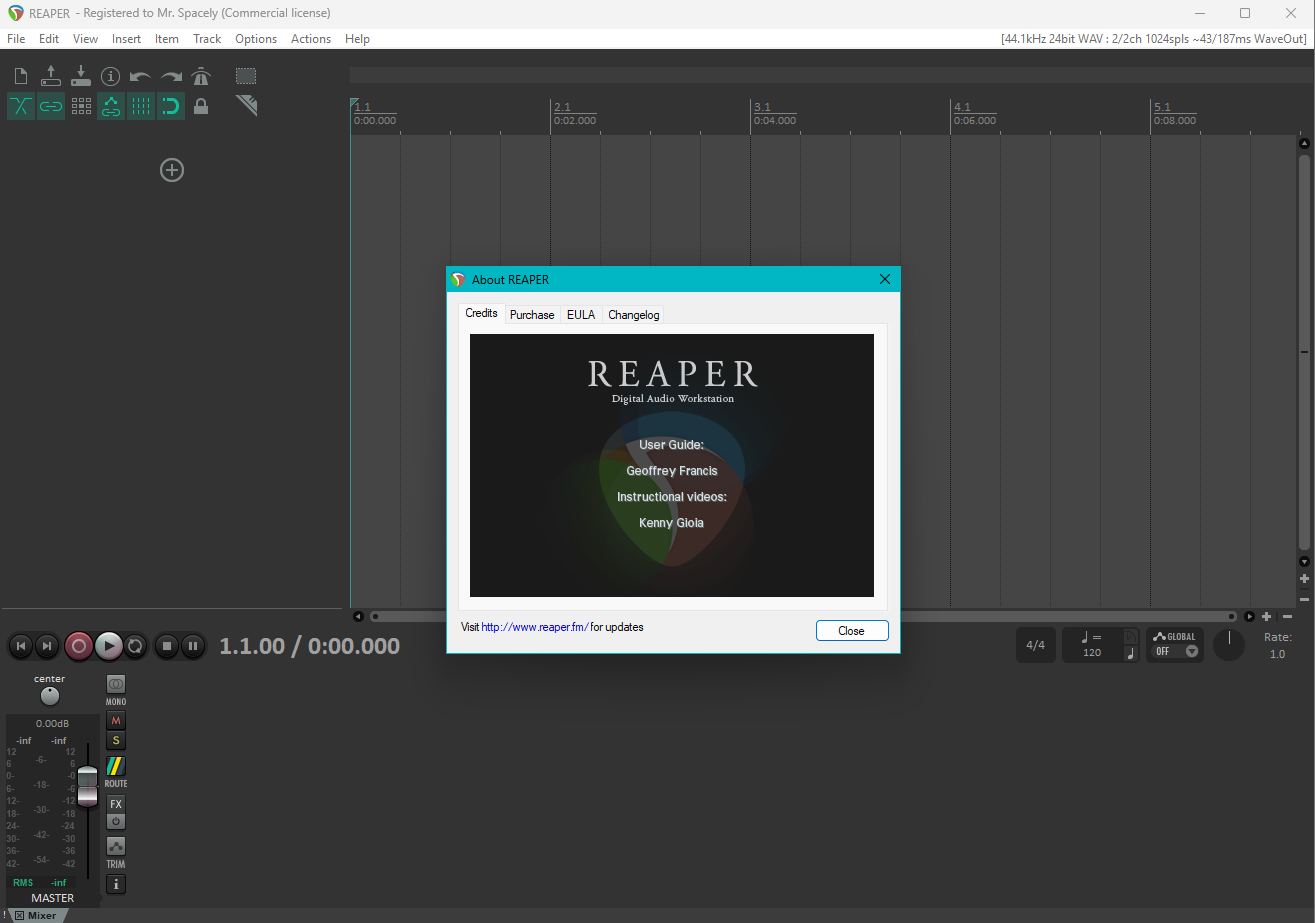The height and width of the screenshot is (923, 1315).
Task: Toggle the repeat loop button
Action: (136, 646)
